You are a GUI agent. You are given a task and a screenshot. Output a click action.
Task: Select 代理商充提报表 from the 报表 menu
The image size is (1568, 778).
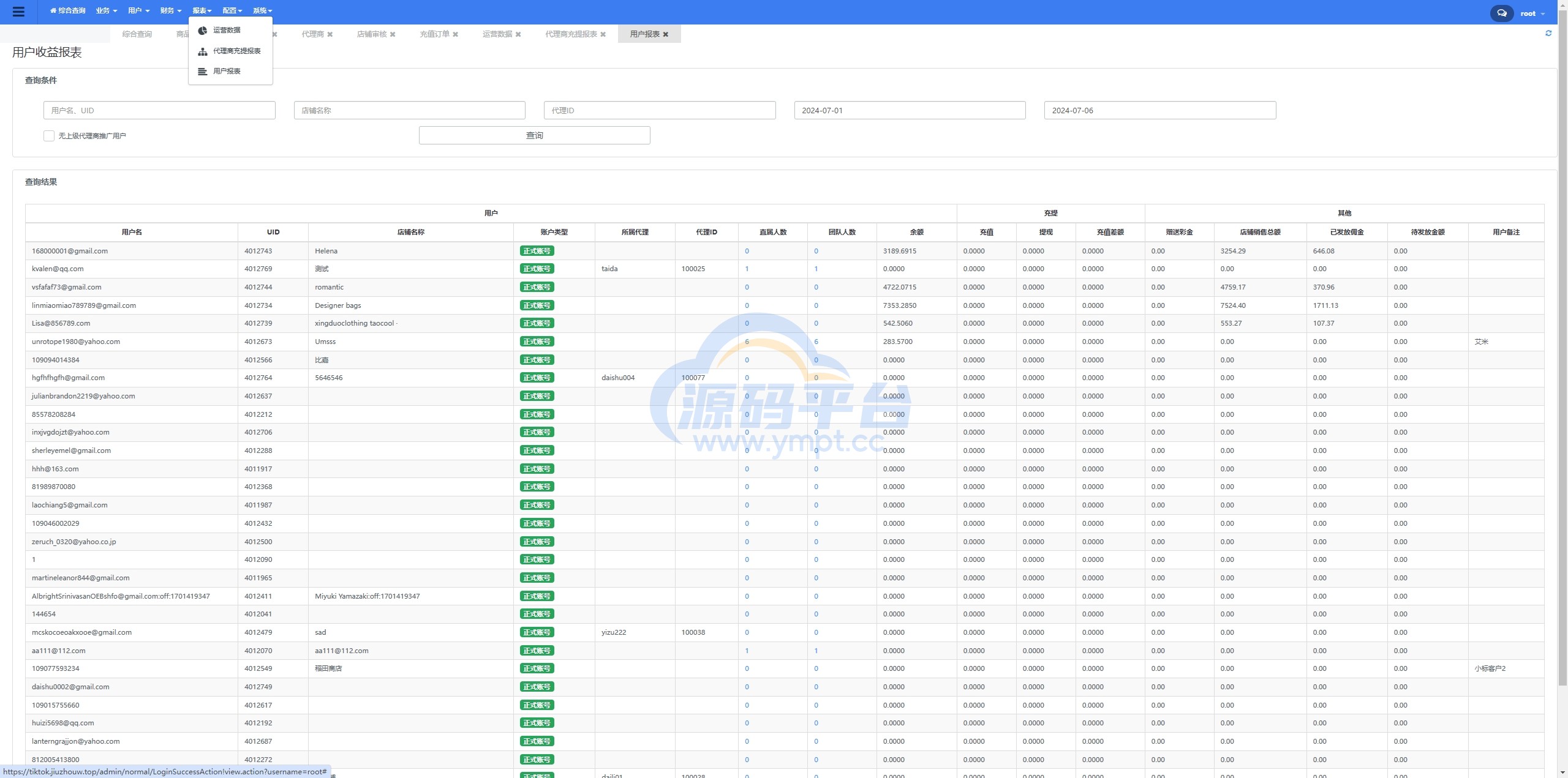click(x=236, y=51)
